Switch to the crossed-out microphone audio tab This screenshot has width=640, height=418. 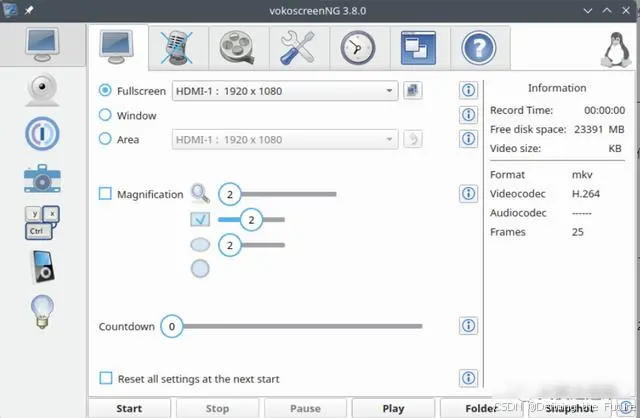(177, 48)
